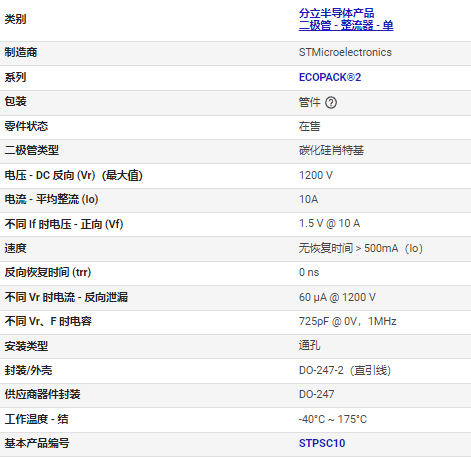The image size is (471, 459).
Task: Click the 碳化硅肖特基 diode type value
Action: 331,150
